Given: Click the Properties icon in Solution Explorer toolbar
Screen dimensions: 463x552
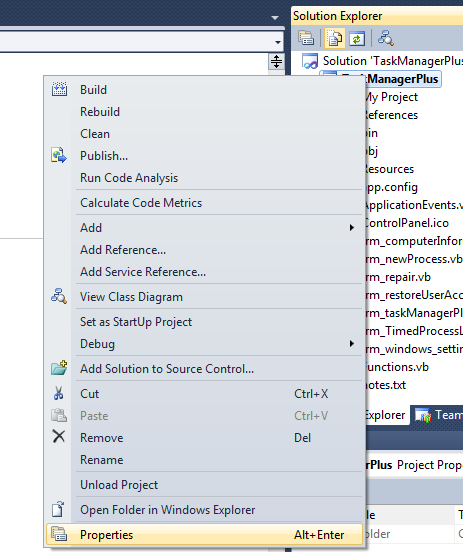Looking at the screenshot, I should pos(306,38).
